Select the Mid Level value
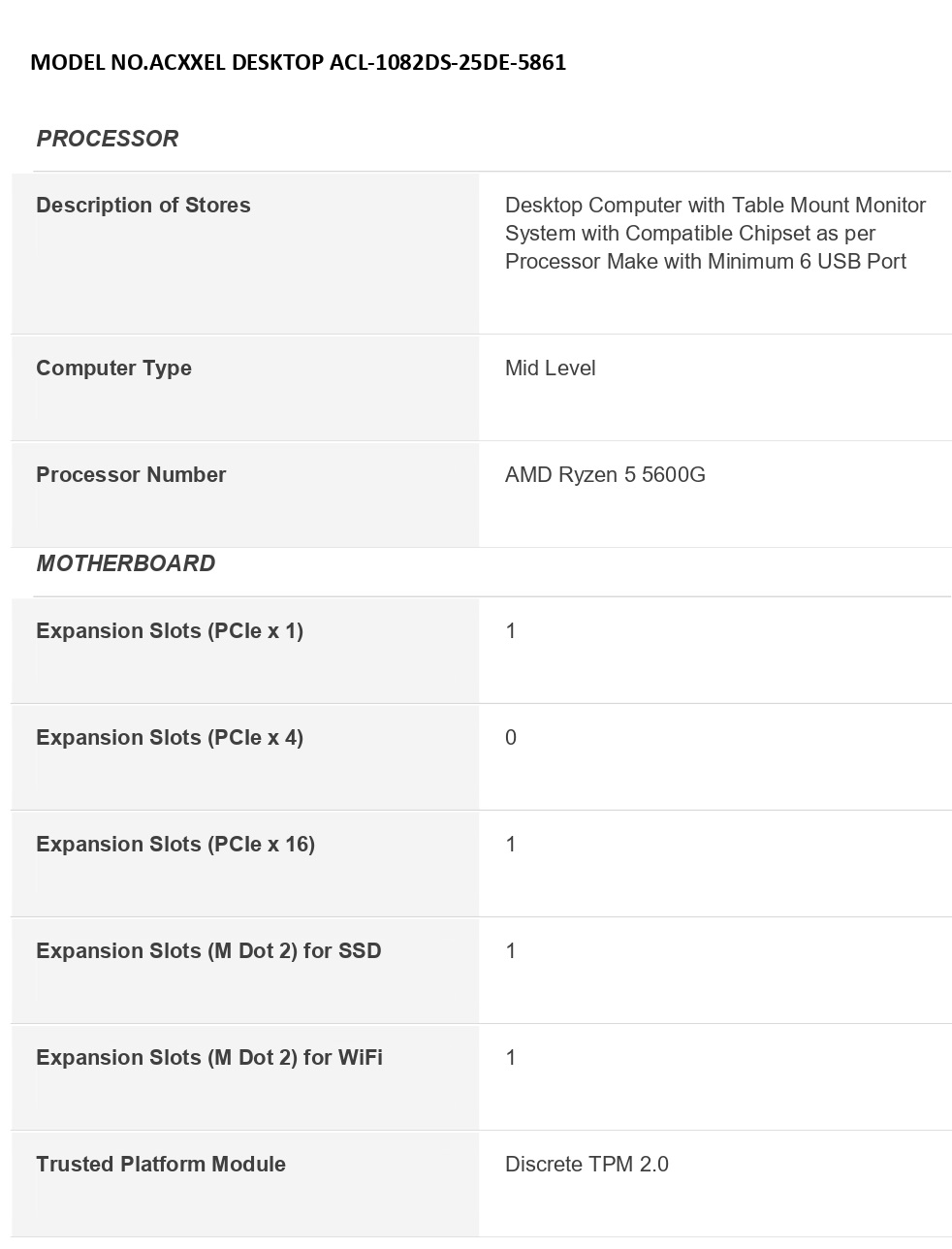The image size is (952, 1249). [550, 368]
